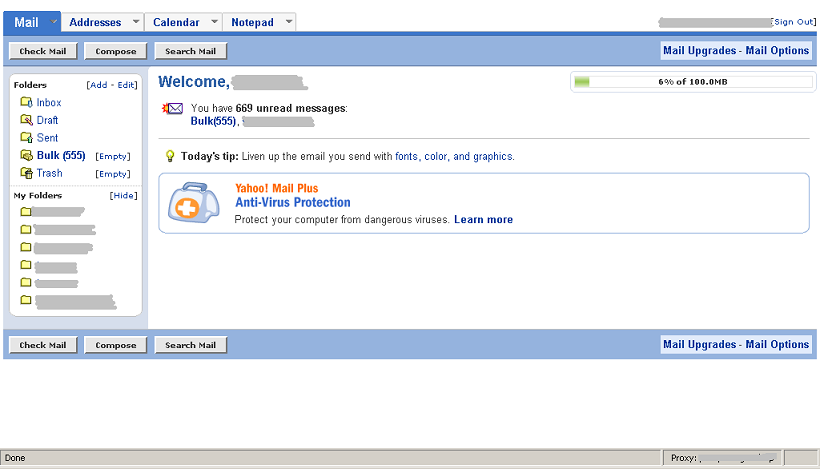This screenshot has height=469, width=820.
Task: Click the 669 unread messages text
Action: 291,108
